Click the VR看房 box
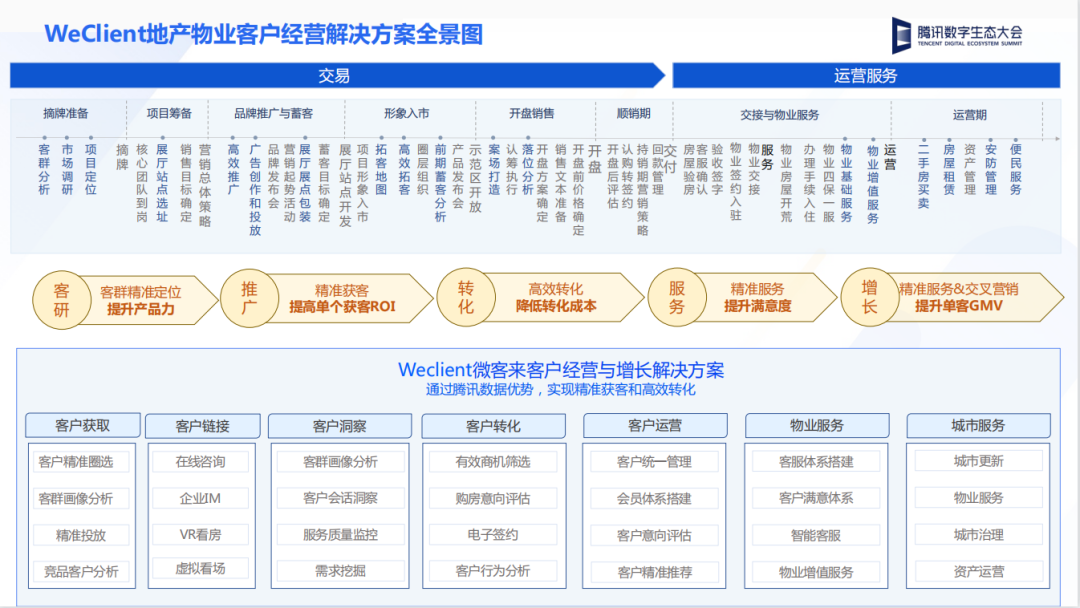The width and height of the screenshot is (1080, 608). 200,534
